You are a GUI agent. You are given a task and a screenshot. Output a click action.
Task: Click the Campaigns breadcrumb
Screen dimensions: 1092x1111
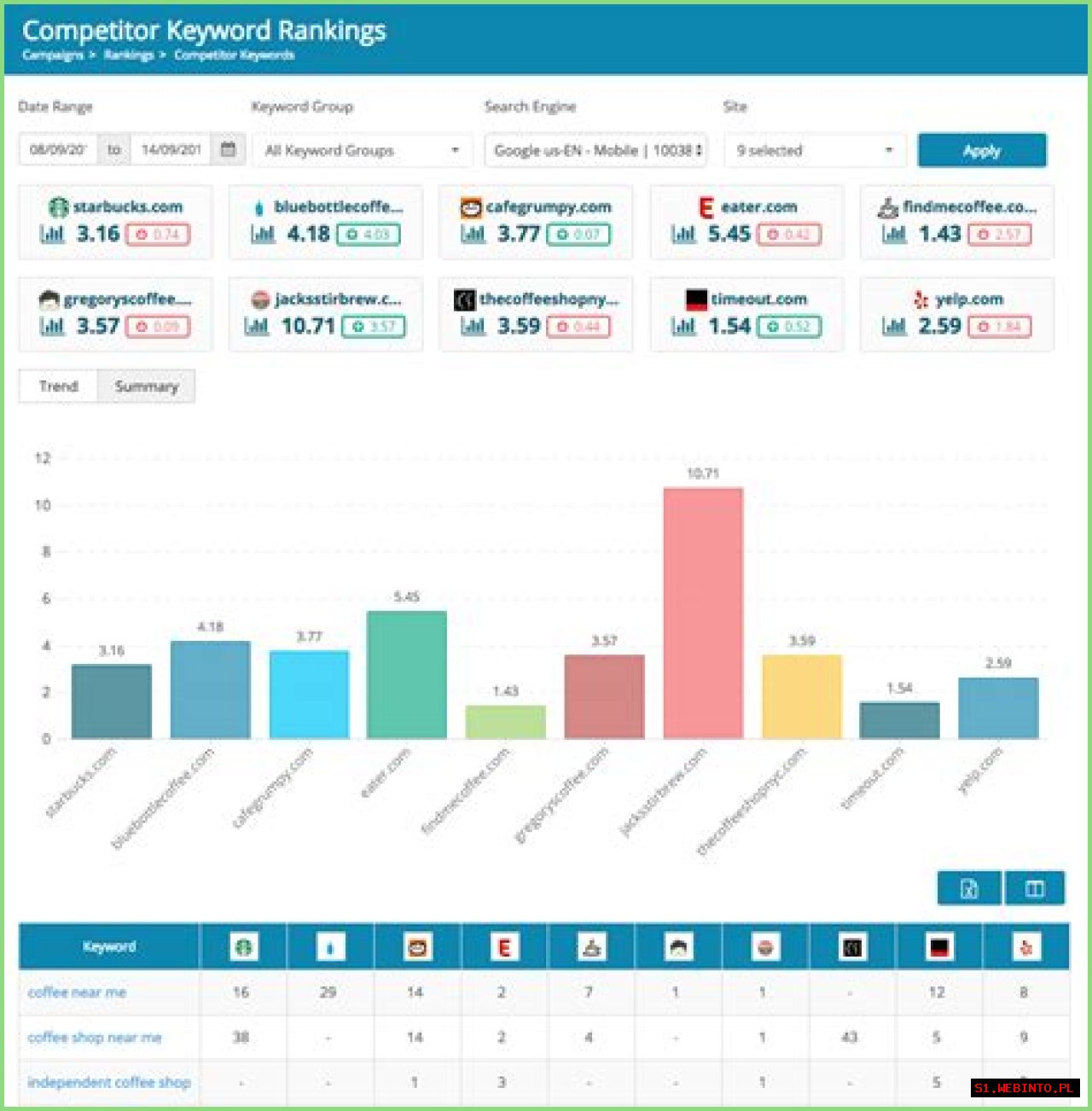53,55
